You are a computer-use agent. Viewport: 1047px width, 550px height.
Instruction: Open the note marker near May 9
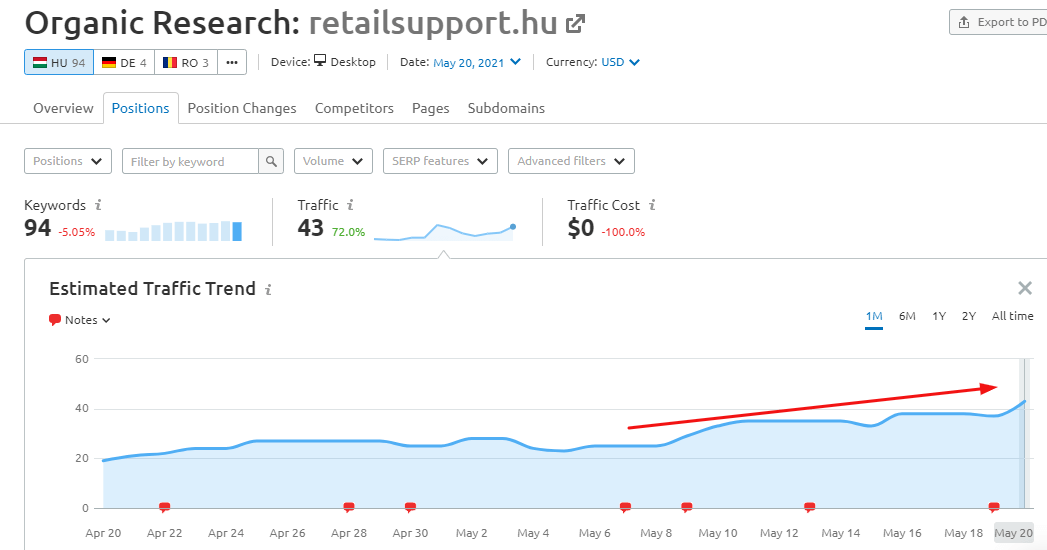pos(686,507)
